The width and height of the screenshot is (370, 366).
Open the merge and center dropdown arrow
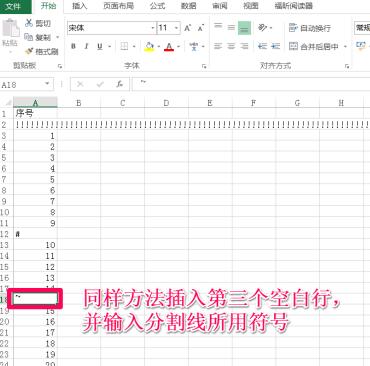345,46
